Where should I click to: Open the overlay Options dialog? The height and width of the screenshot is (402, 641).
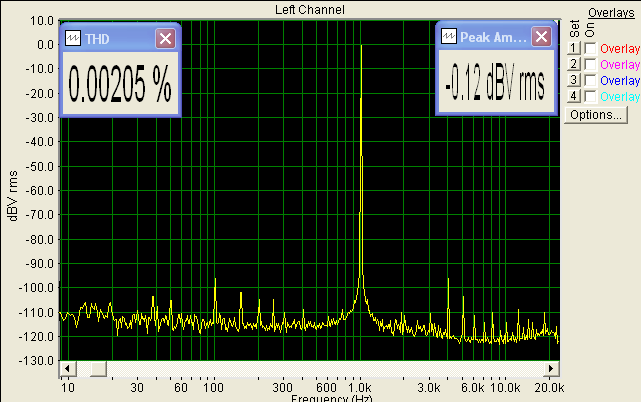coord(596,115)
